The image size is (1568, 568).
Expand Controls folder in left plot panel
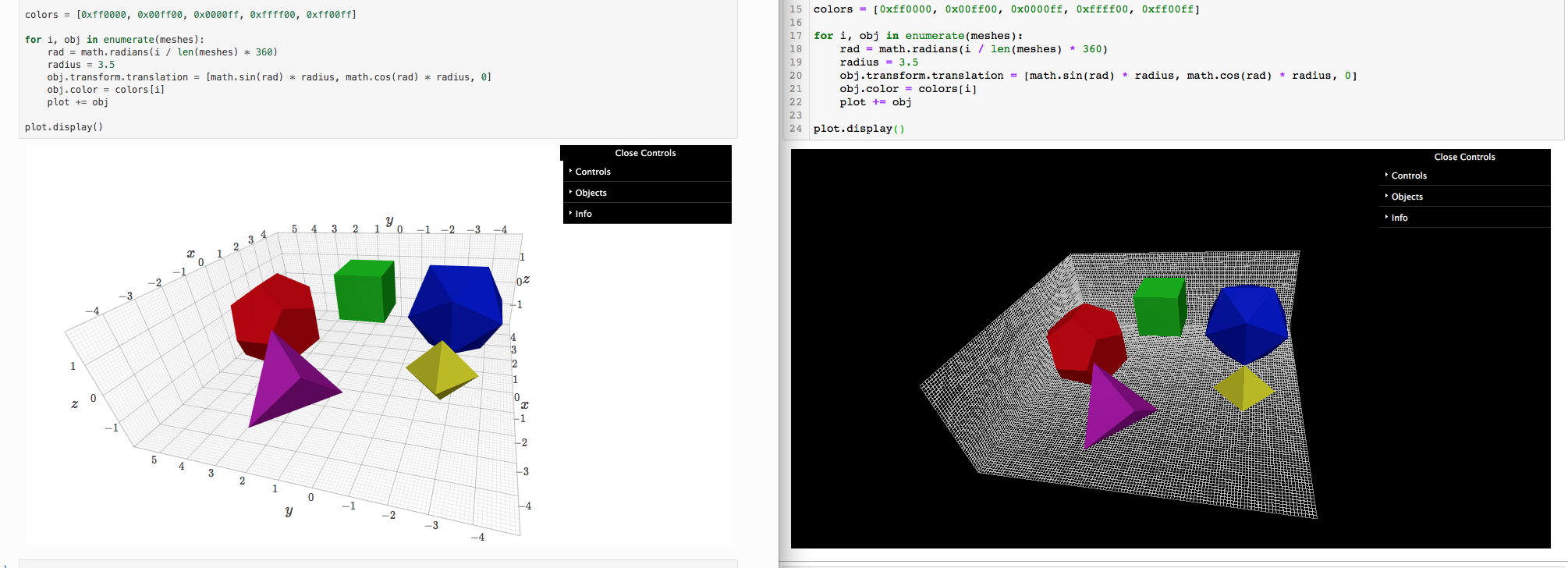647,172
